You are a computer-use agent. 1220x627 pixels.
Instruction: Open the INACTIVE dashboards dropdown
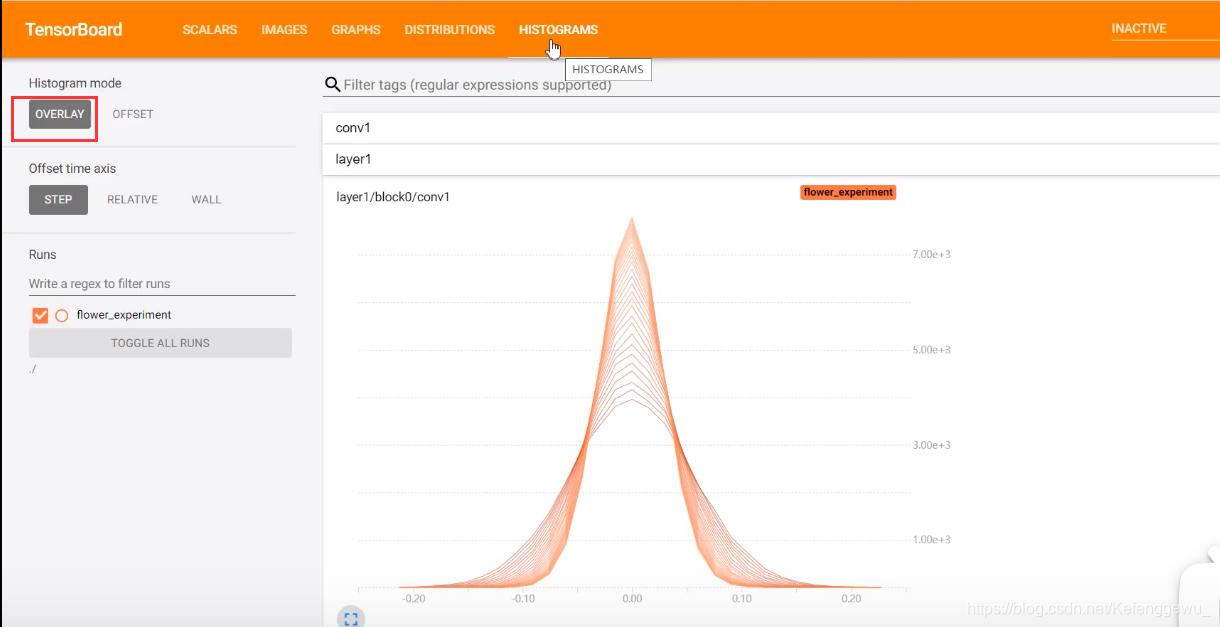click(1164, 29)
